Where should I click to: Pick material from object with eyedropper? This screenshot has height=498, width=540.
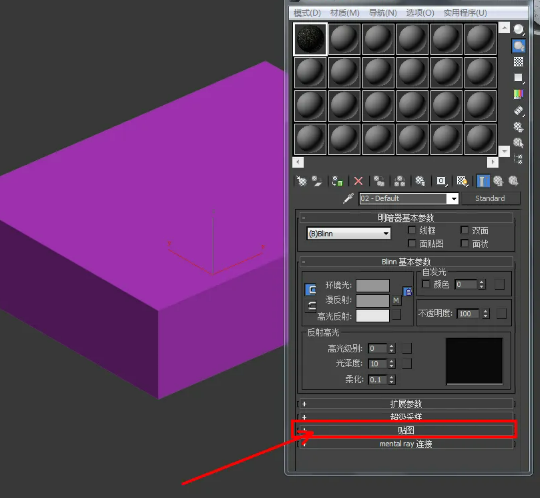(349, 198)
